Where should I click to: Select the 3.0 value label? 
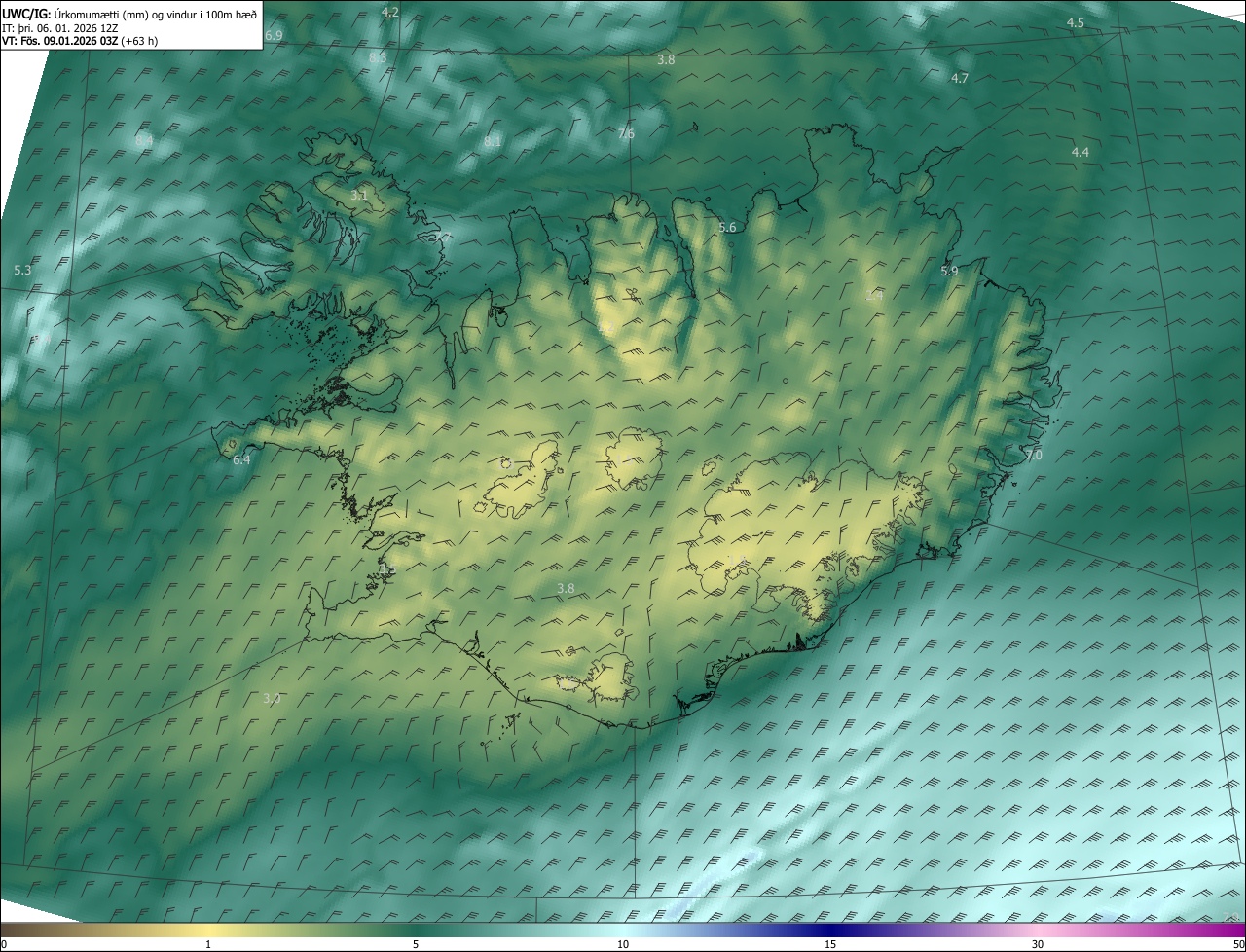[272, 698]
